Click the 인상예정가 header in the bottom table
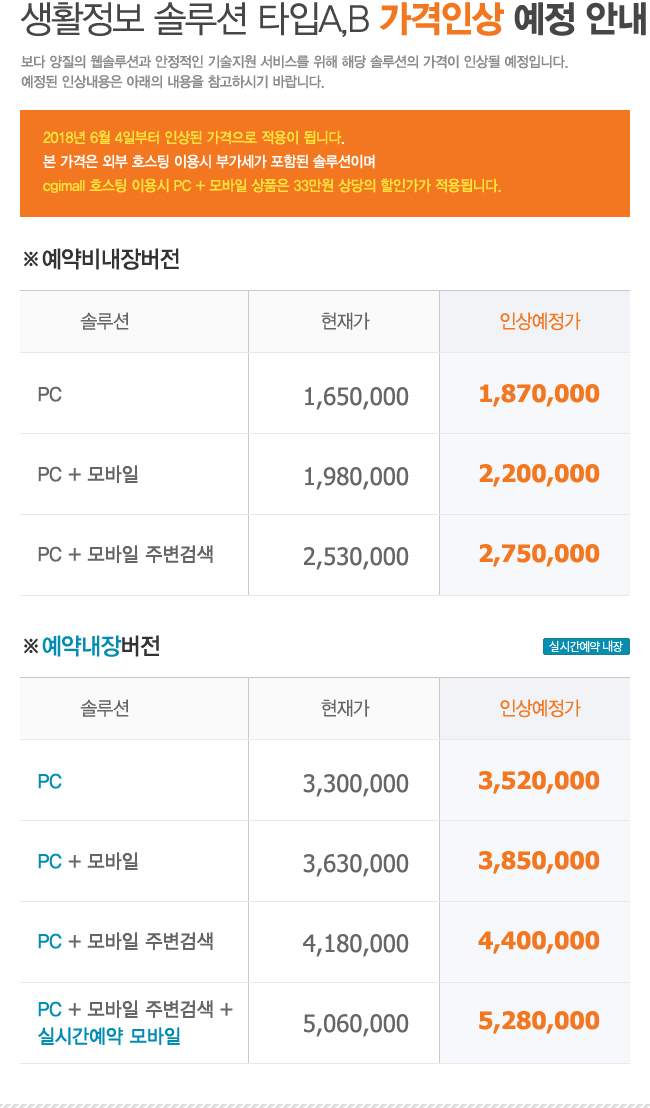Screen dimensions: 650x1108 tap(540, 709)
